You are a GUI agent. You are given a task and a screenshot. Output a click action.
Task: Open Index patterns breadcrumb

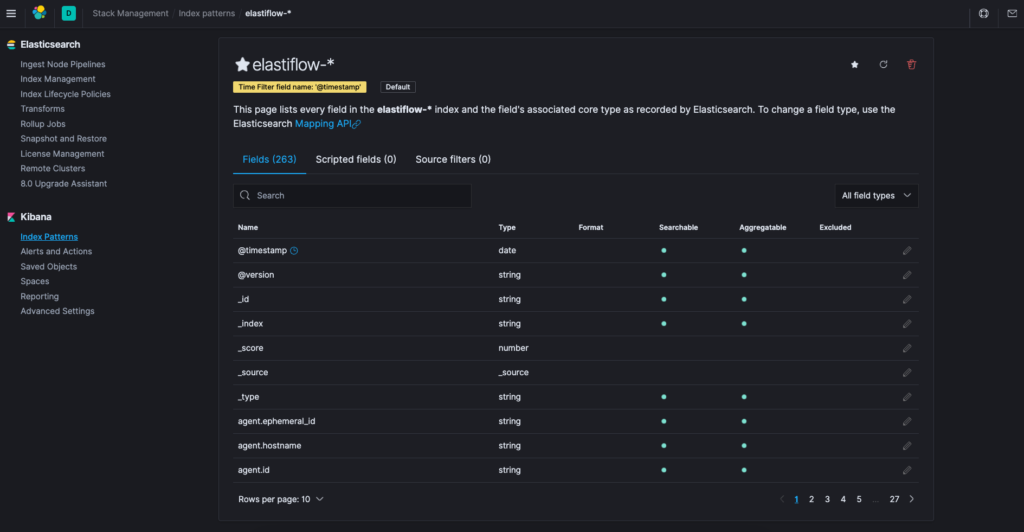click(206, 13)
